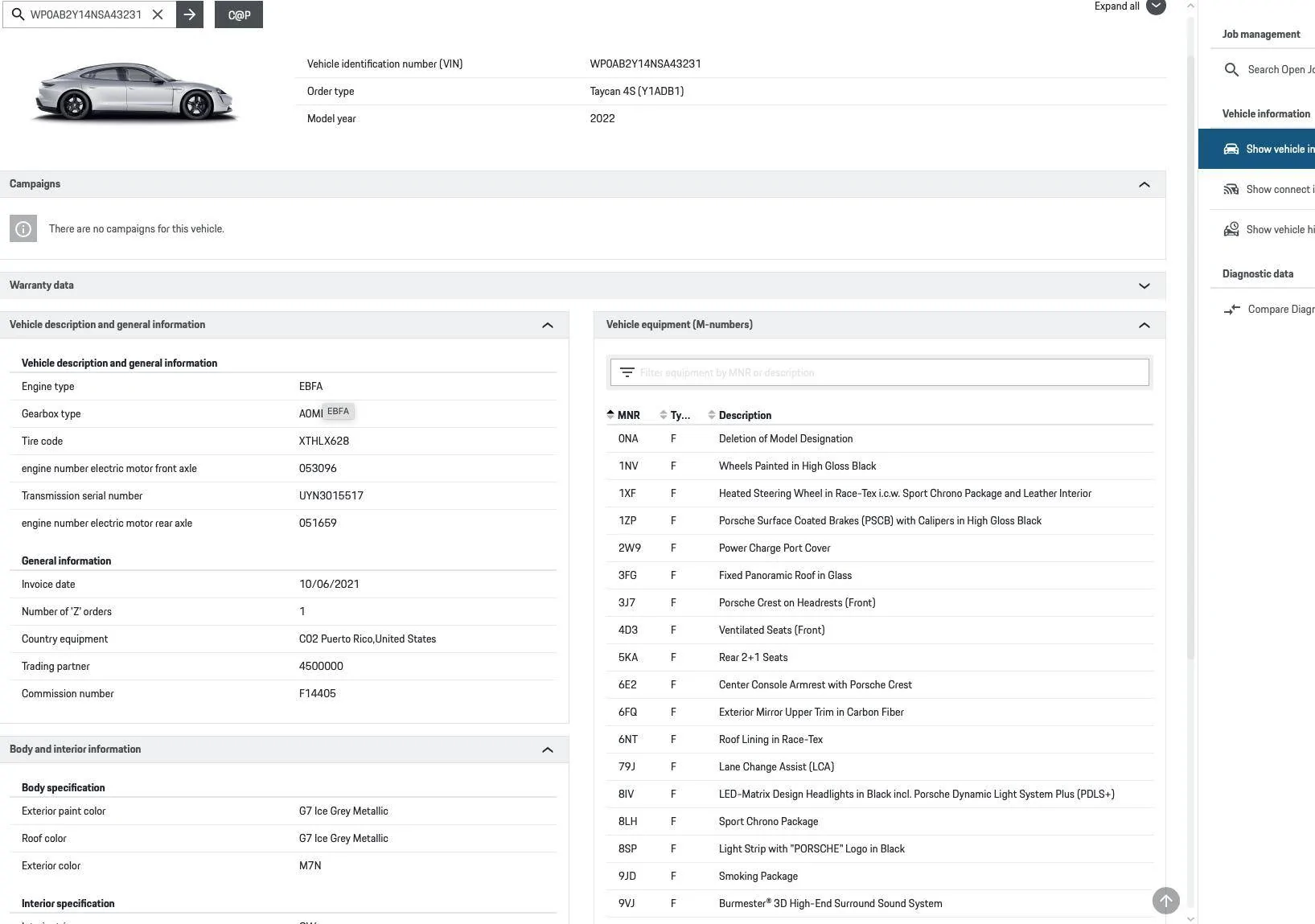Image resolution: width=1315 pixels, height=924 pixels.
Task: Select the 3J7 Porsche Crest on Headrests row
Action: pyautogui.click(x=879, y=603)
